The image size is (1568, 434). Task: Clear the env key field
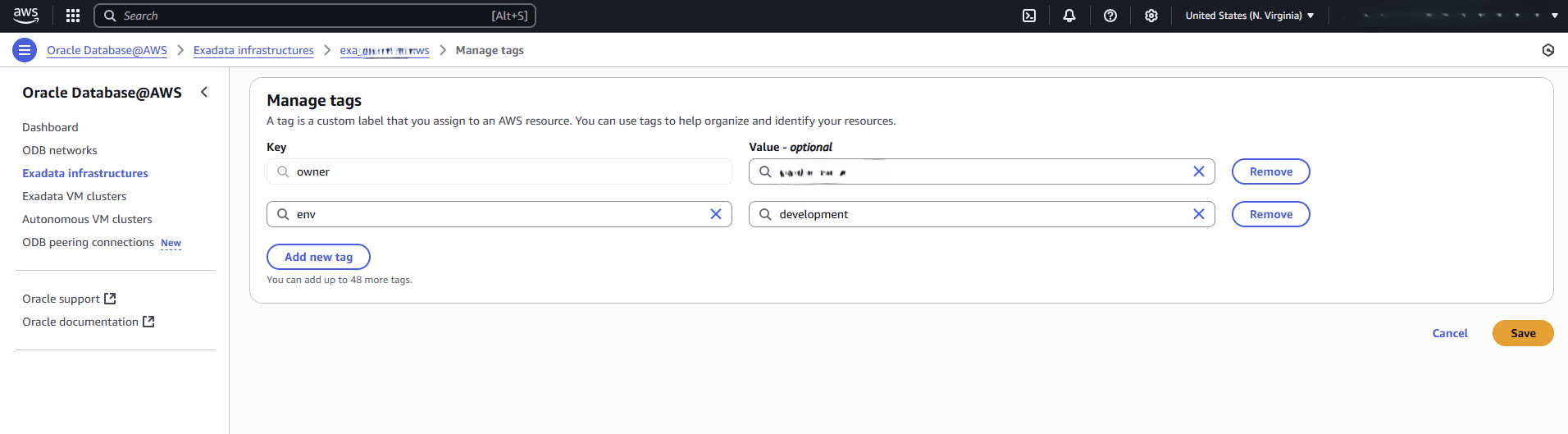click(x=716, y=214)
